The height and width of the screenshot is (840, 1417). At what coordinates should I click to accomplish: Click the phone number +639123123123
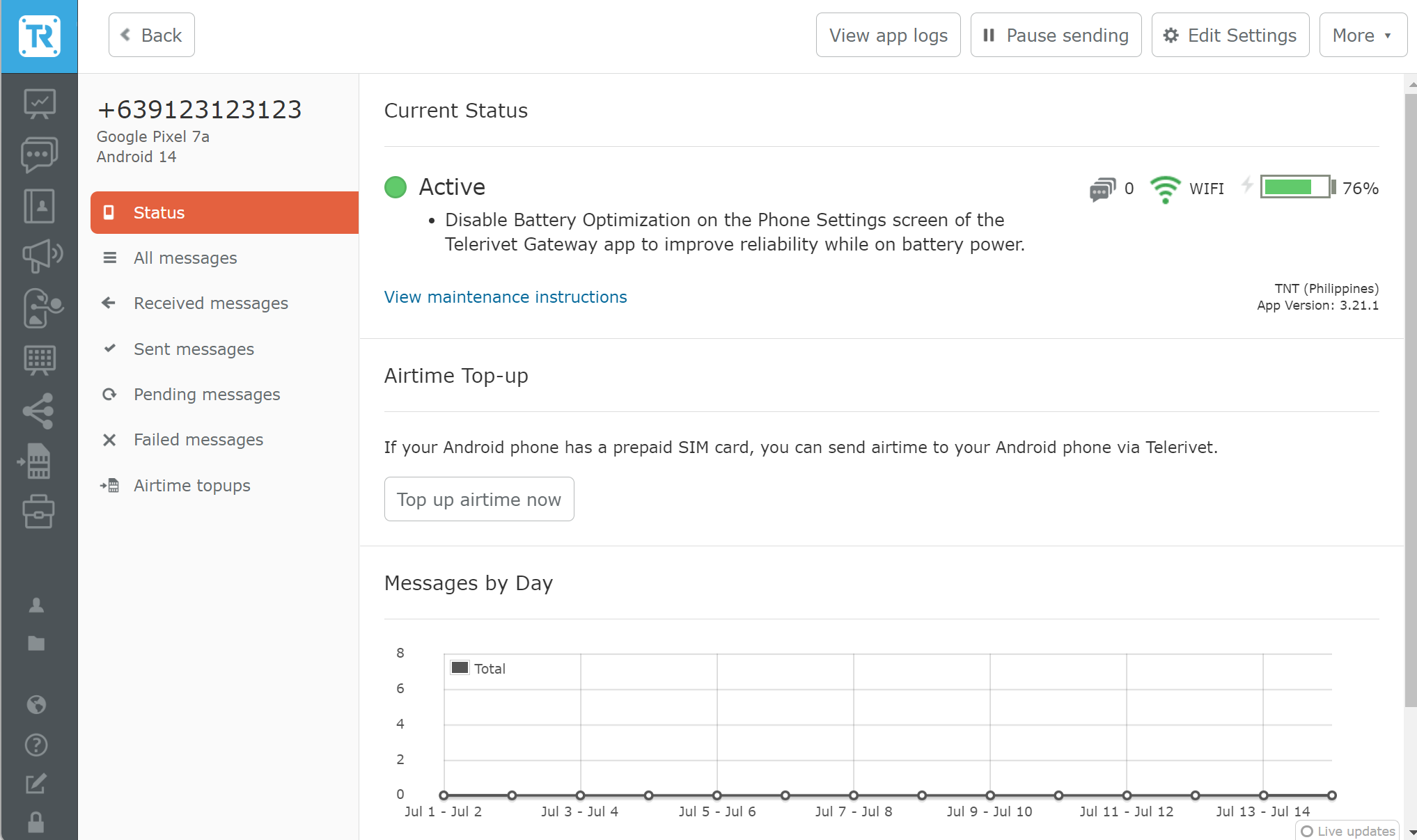(x=199, y=109)
